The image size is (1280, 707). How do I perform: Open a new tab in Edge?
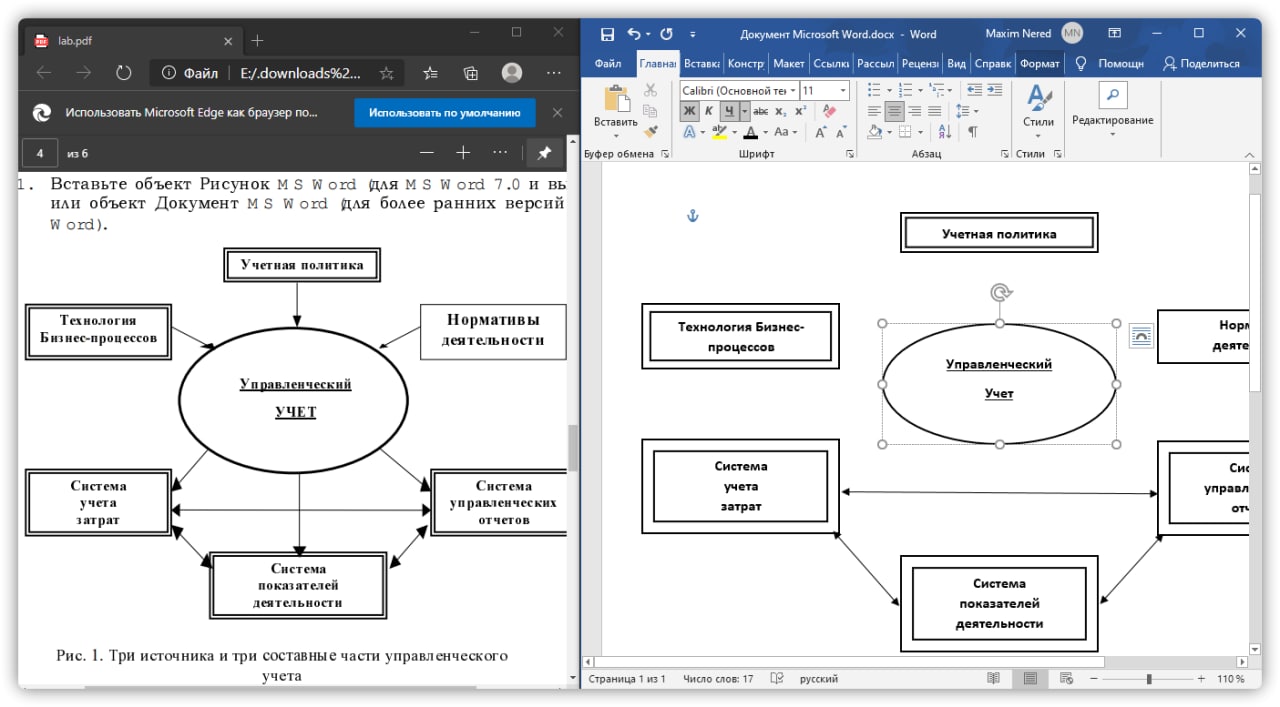pos(257,41)
